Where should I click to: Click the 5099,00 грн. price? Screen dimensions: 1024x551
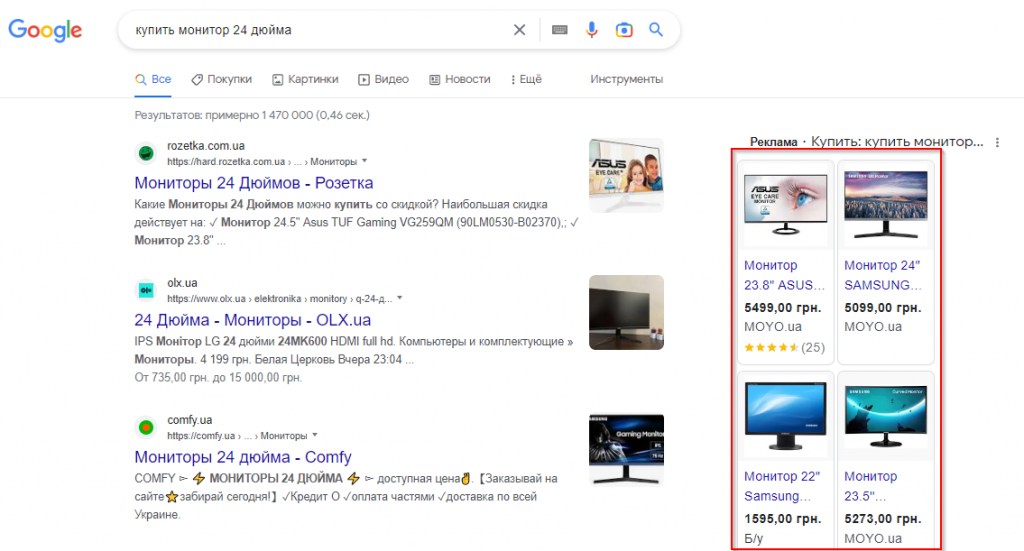(882, 307)
